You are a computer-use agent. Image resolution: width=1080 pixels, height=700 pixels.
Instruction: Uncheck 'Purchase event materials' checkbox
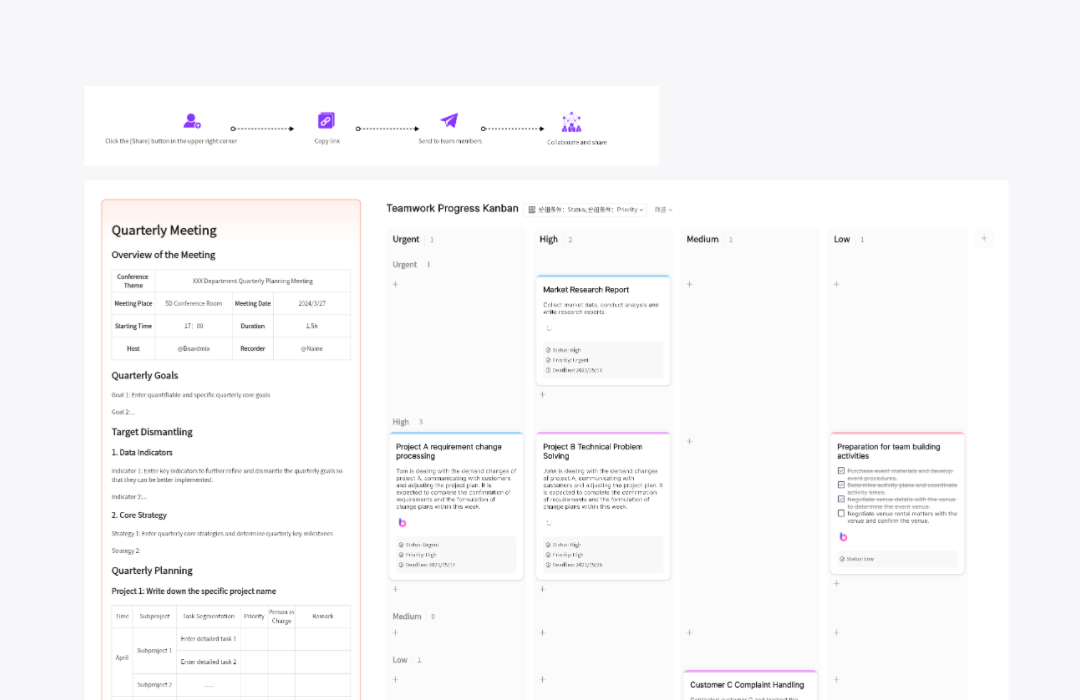coord(841,470)
